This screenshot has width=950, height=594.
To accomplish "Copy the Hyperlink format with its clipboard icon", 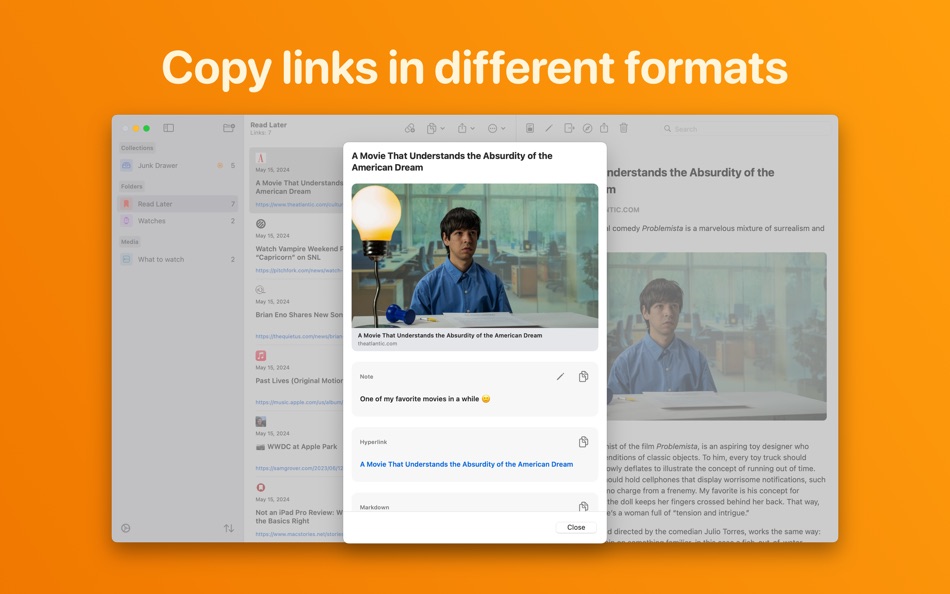I will click(x=583, y=442).
